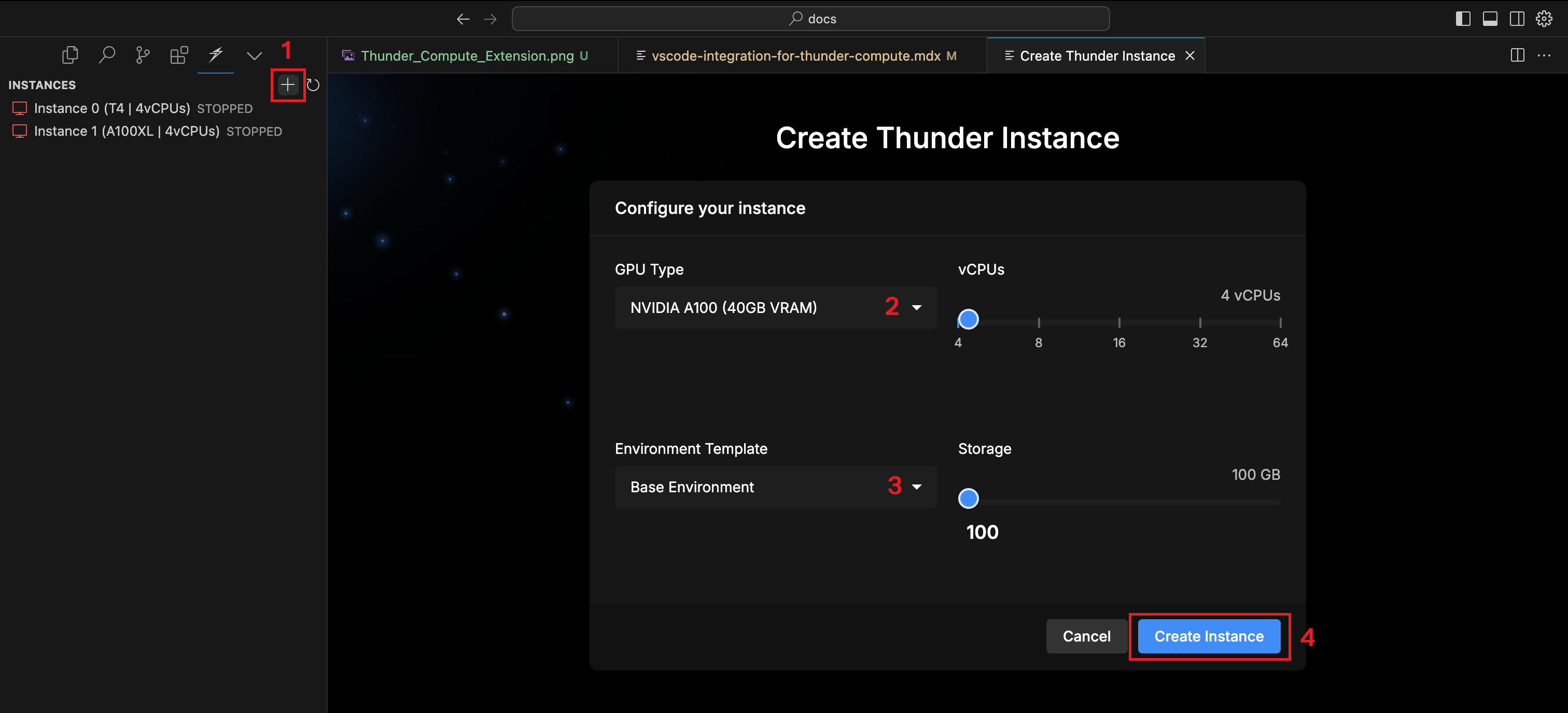Click the '100 GB' storage label
1568x713 pixels.
[1256, 475]
